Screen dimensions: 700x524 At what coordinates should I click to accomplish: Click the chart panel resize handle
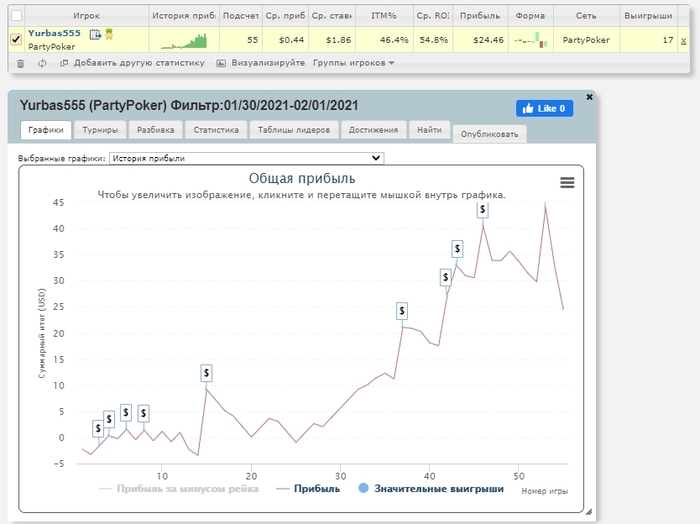click(589, 512)
